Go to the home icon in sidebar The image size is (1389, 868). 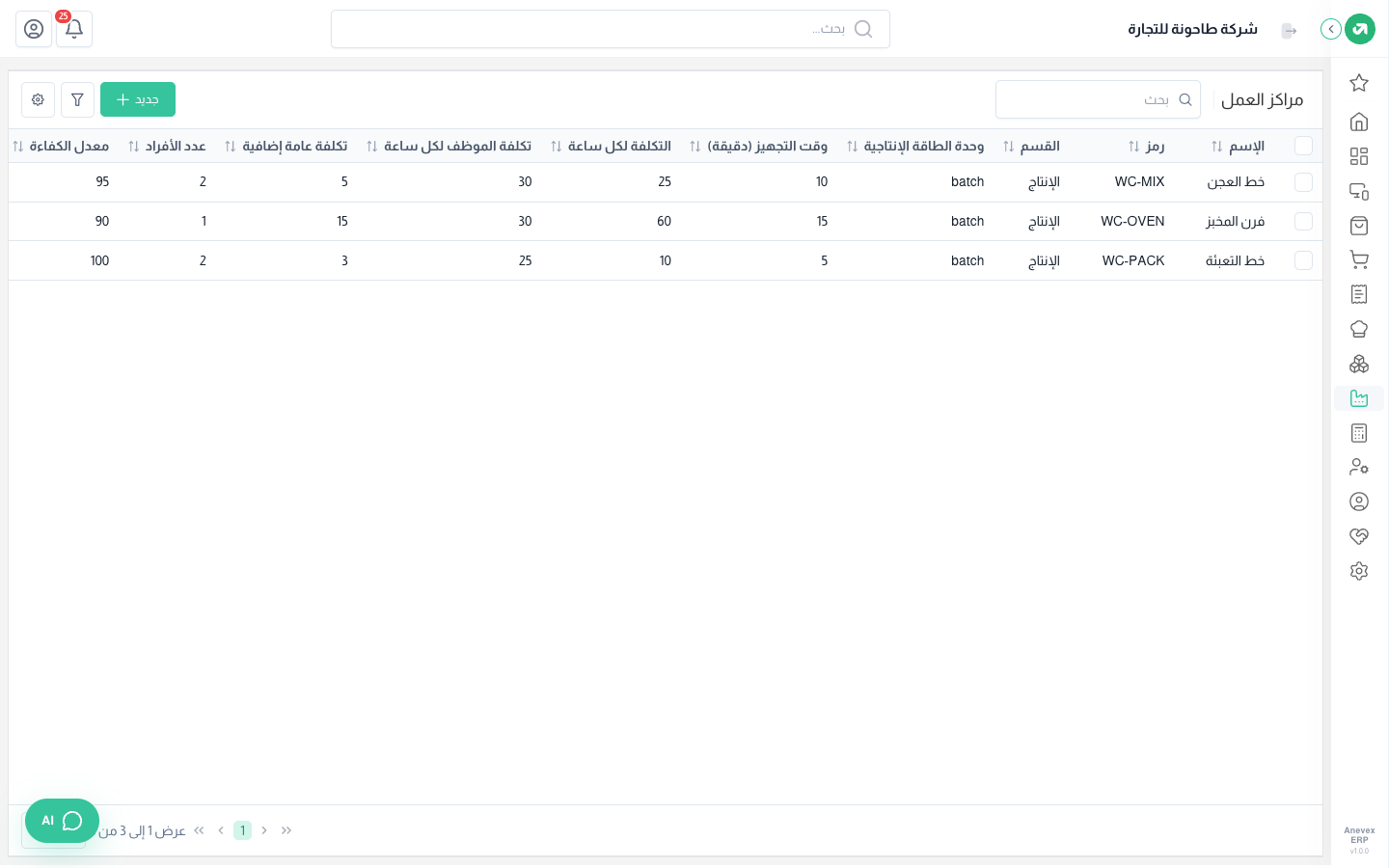(1359, 122)
